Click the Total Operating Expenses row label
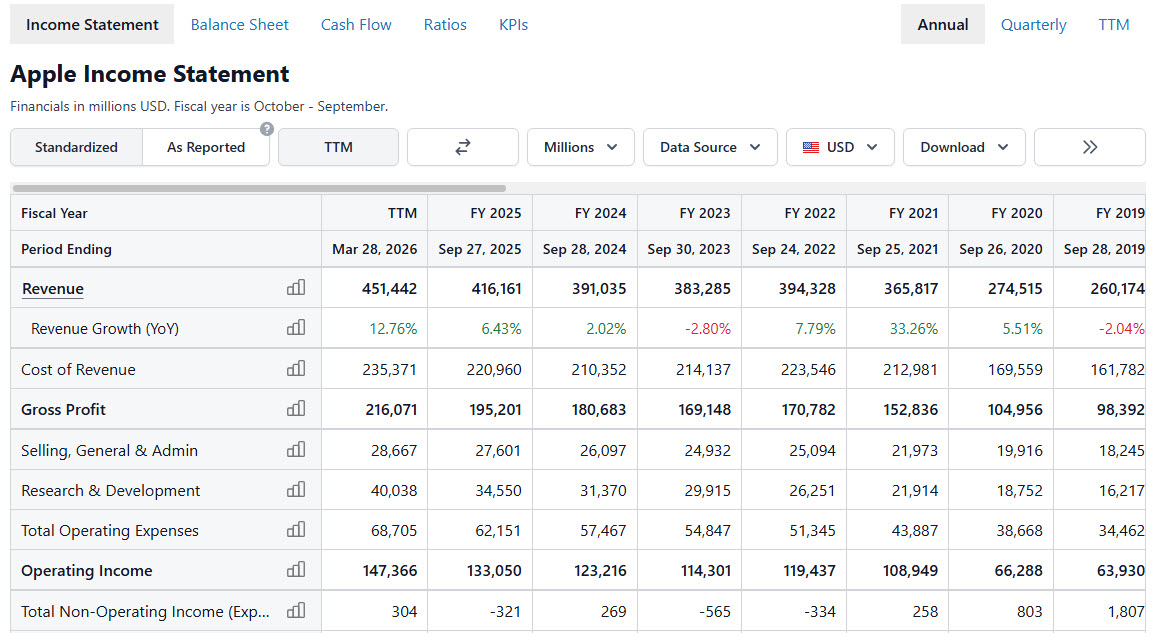This screenshot has width=1160, height=633. click(109, 531)
